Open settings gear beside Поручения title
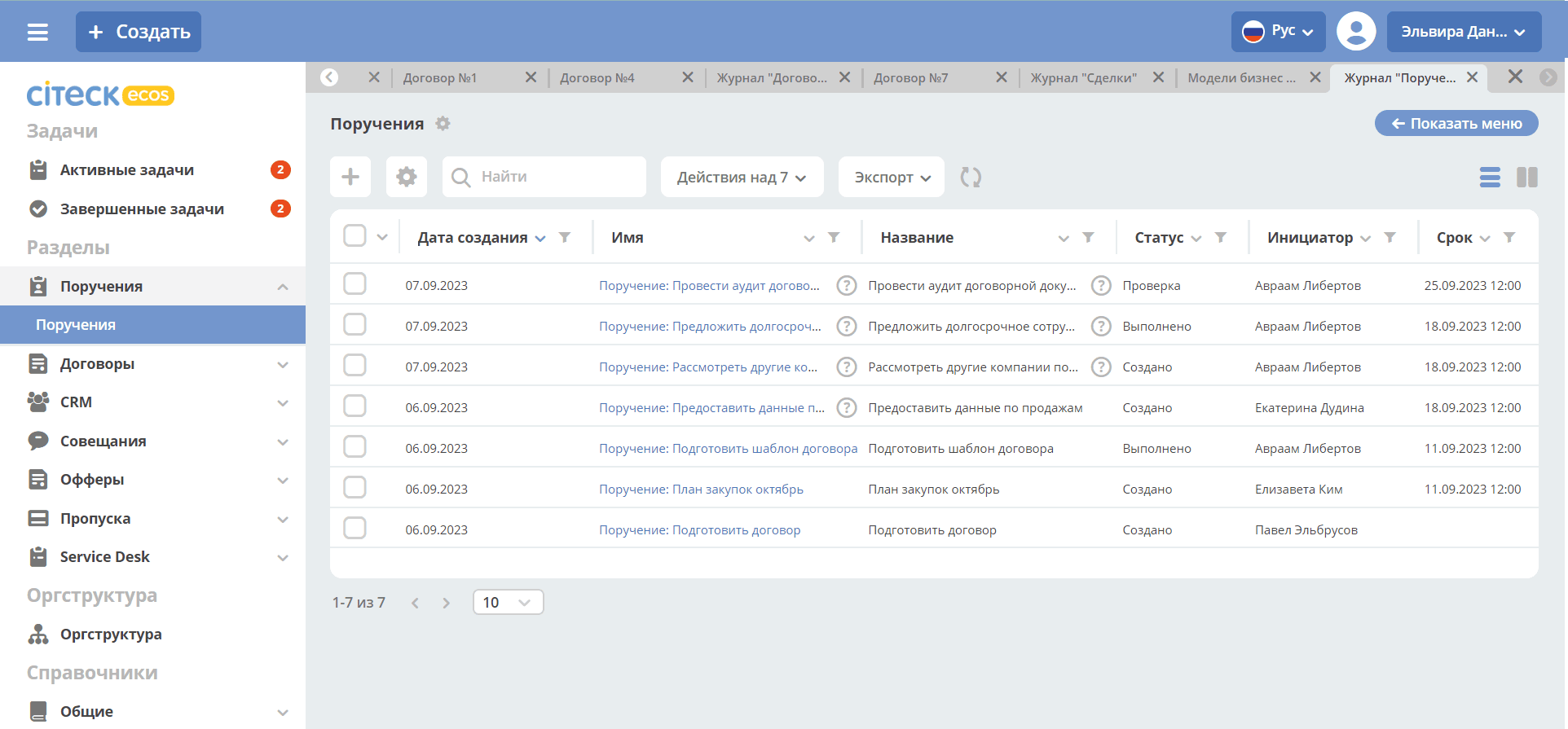Screen dimensions: 1568x729 (443, 123)
